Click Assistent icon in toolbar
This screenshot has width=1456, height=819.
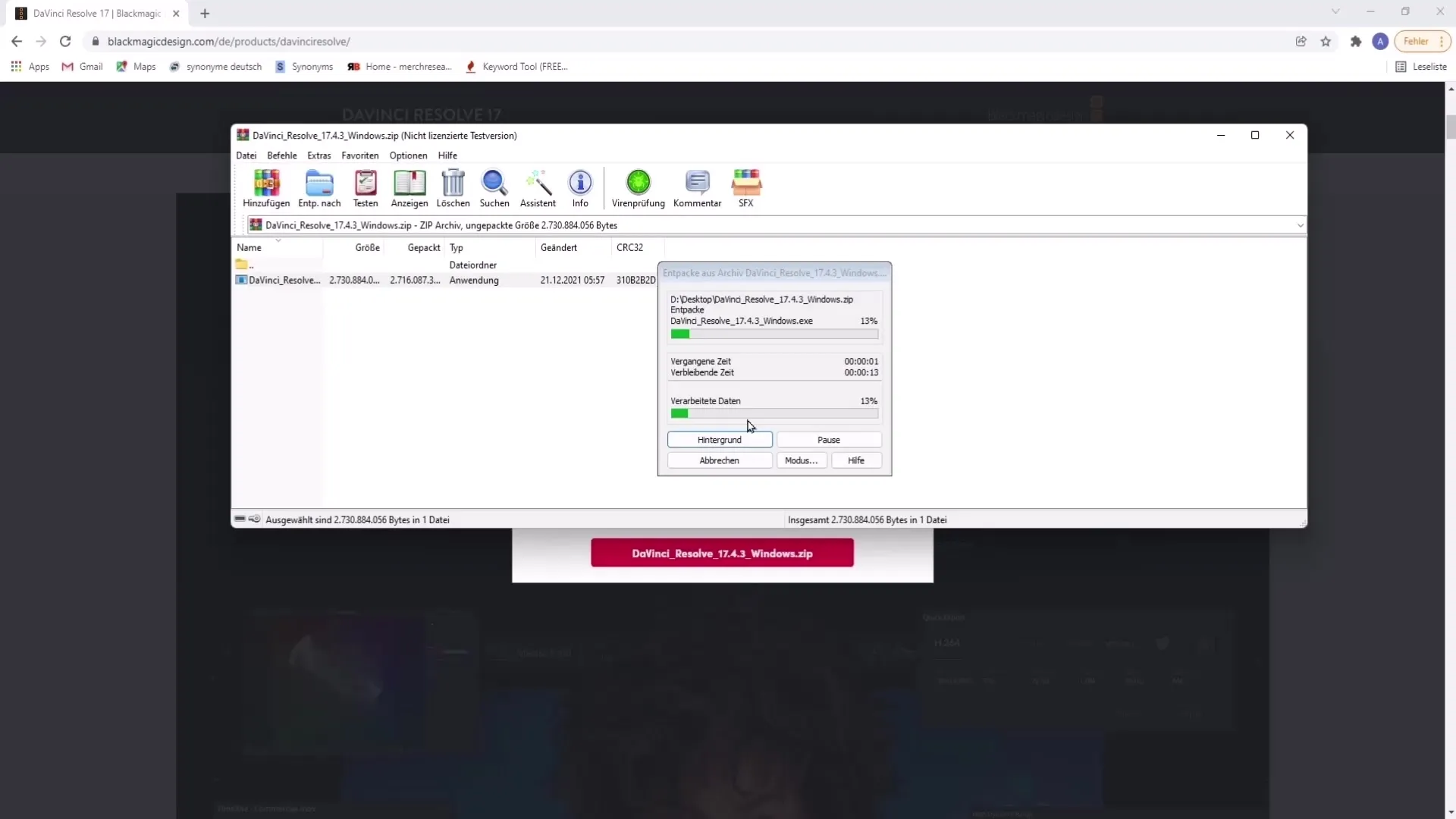point(539,188)
